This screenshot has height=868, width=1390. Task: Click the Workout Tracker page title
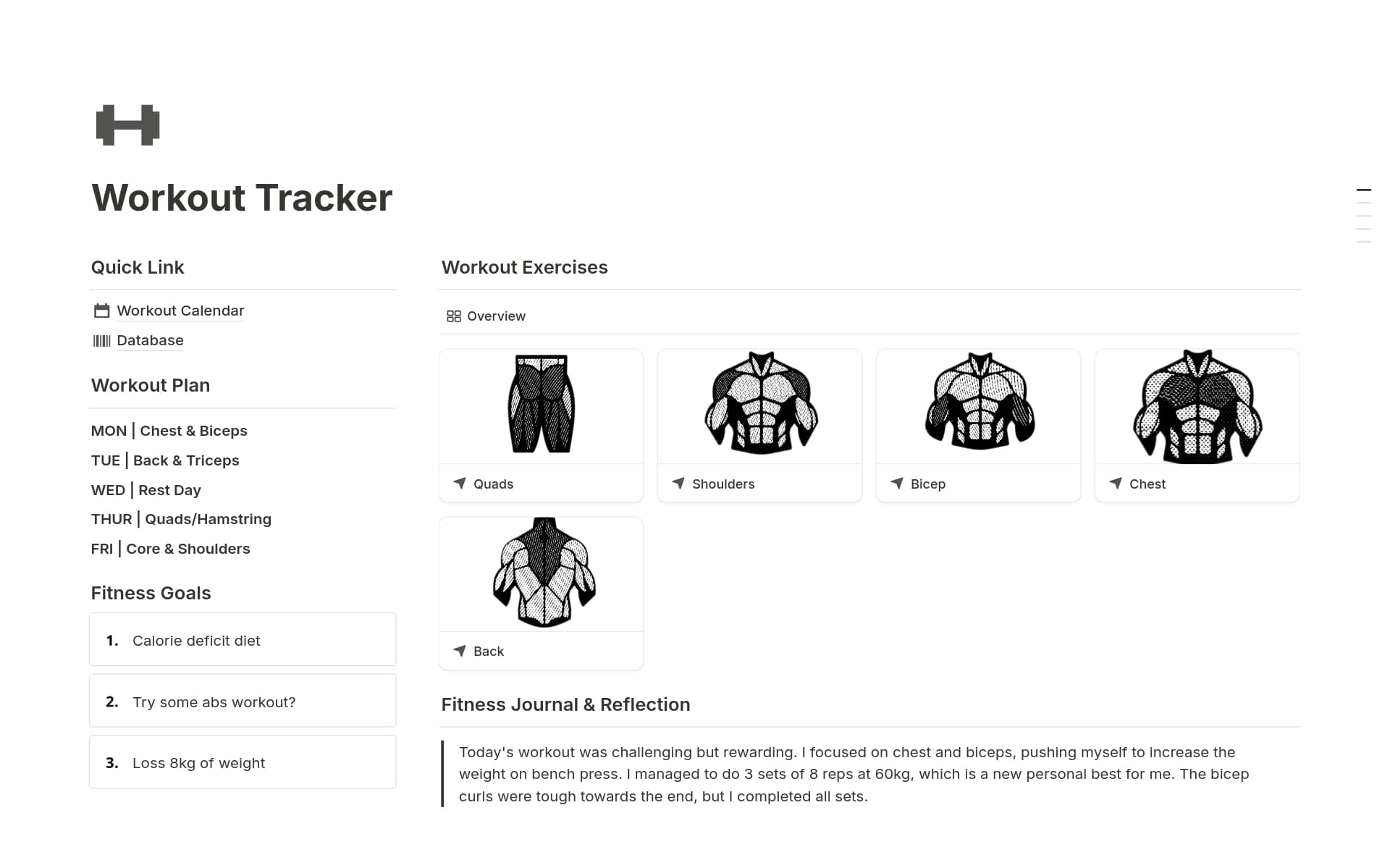pyautogui.click(x=241, y=198)
